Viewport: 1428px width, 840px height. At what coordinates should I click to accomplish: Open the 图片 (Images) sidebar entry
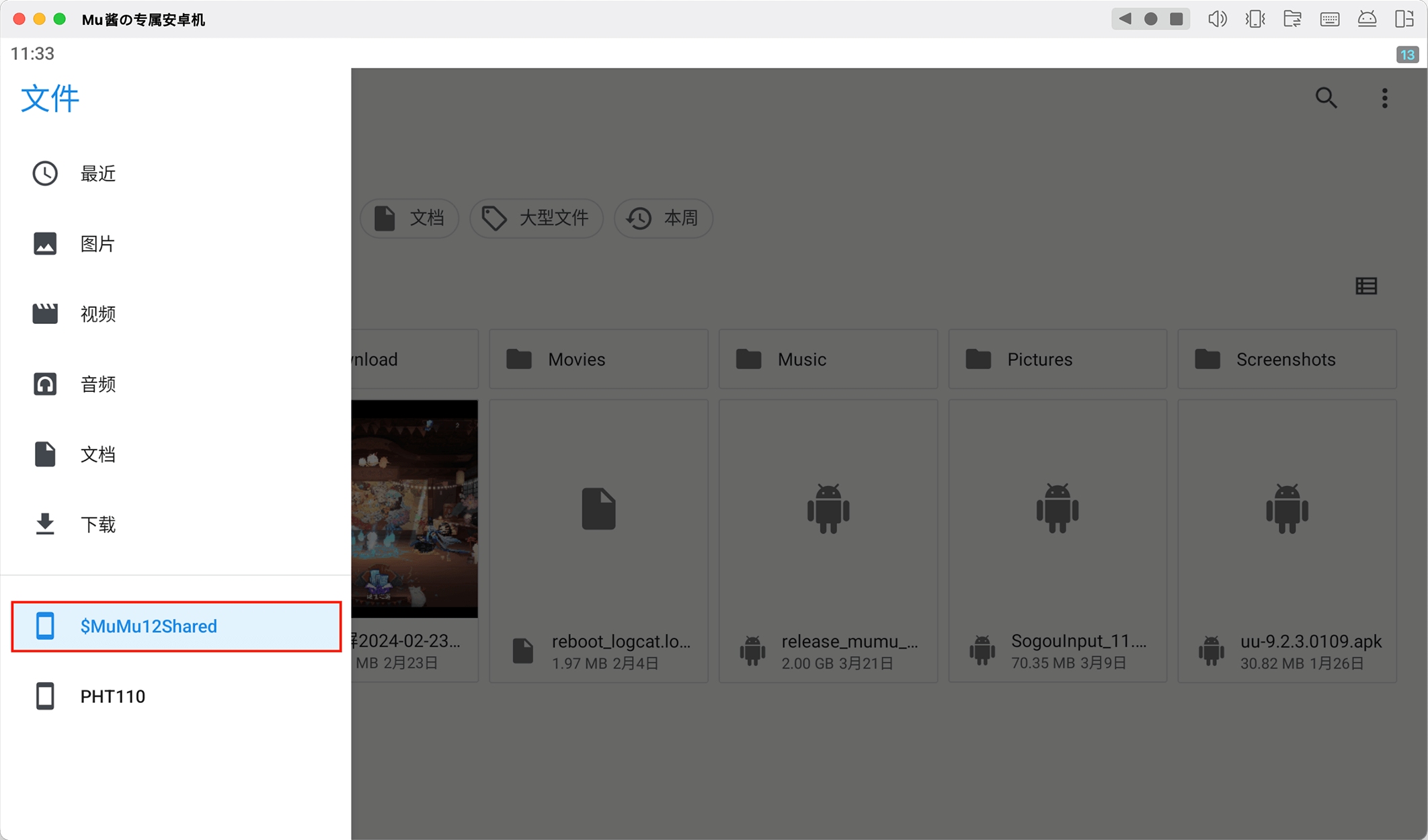[175, 243]
